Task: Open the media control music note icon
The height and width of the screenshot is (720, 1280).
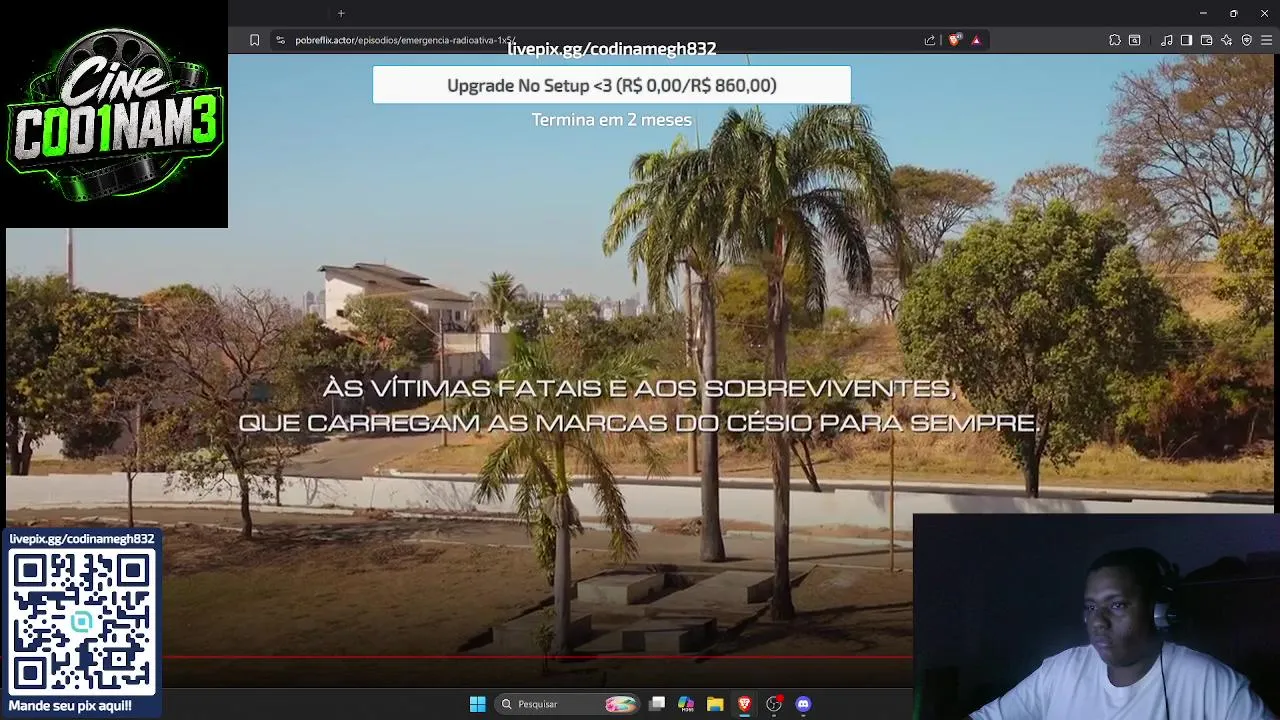Action: pyautogui.click(x=1166, y=40)
